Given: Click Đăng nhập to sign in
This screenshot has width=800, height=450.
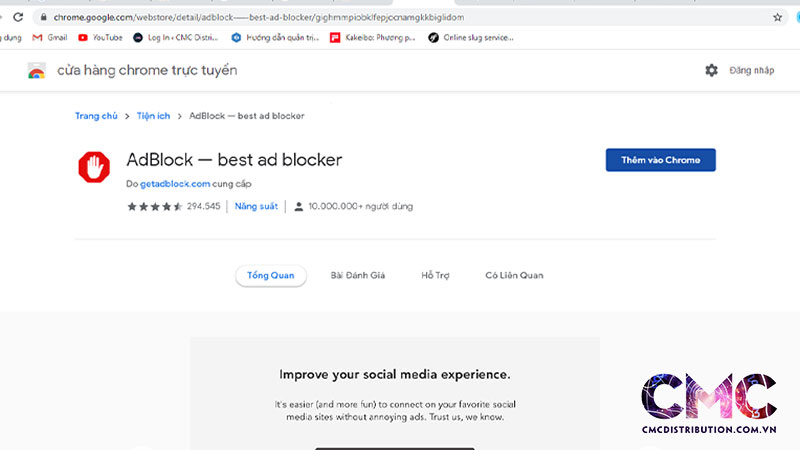Looking at the screenshot, I should click(x=752, y=70).
